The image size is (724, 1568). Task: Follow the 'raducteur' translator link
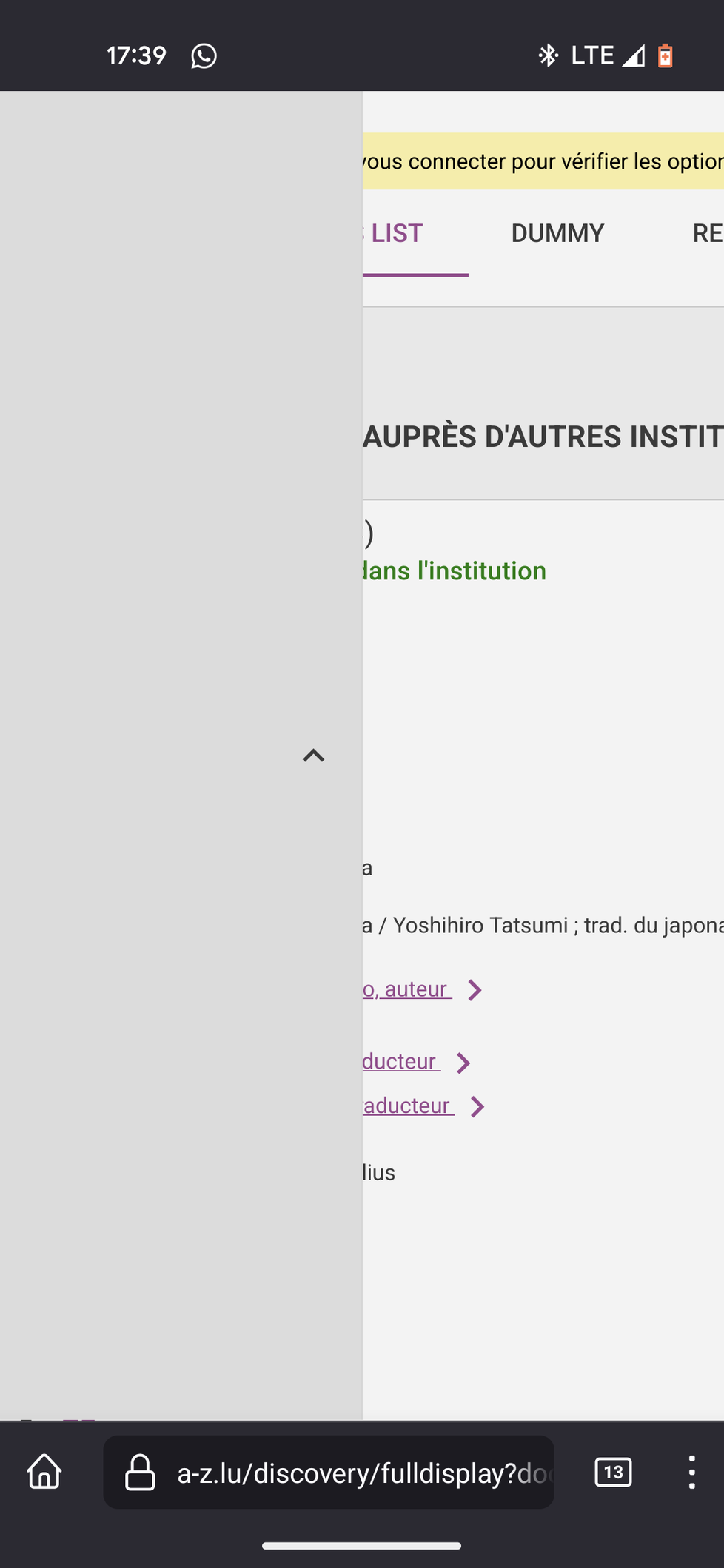pyautogui.click(x=408, y=1106)
